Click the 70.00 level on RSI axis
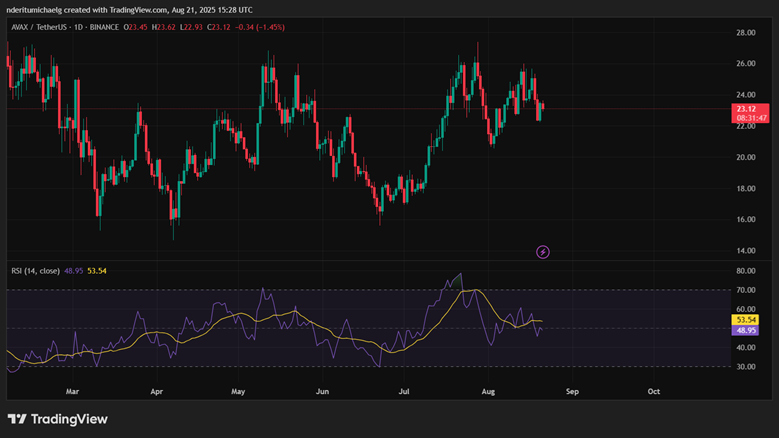 pyautogui.click(x=745, y=290)
